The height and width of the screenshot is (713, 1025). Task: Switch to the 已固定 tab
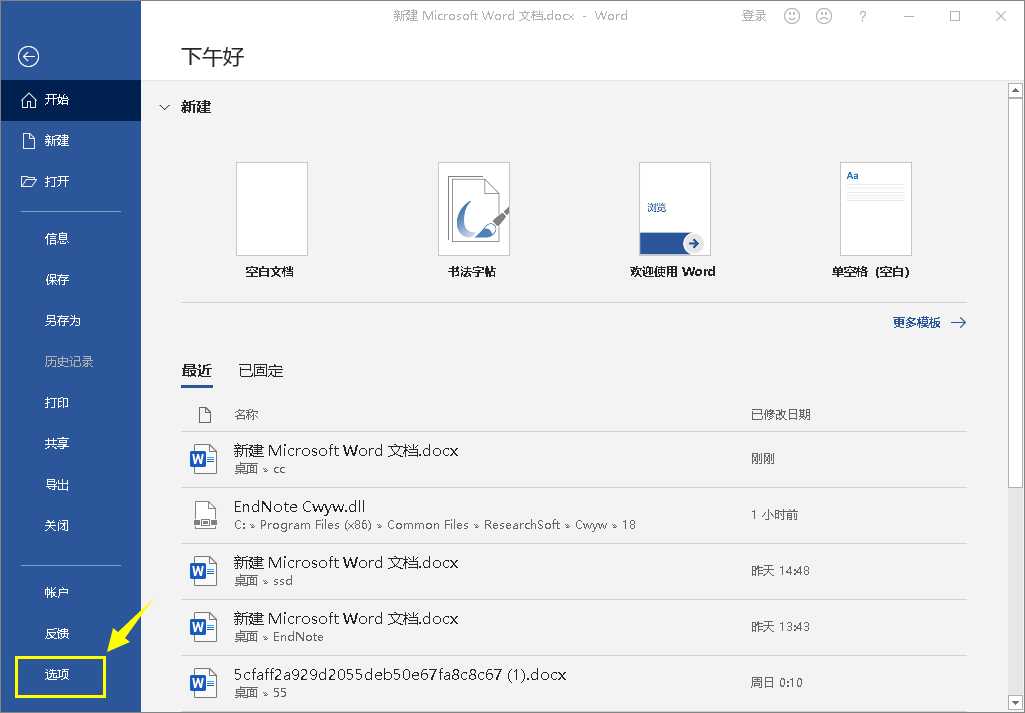(261, 371)
